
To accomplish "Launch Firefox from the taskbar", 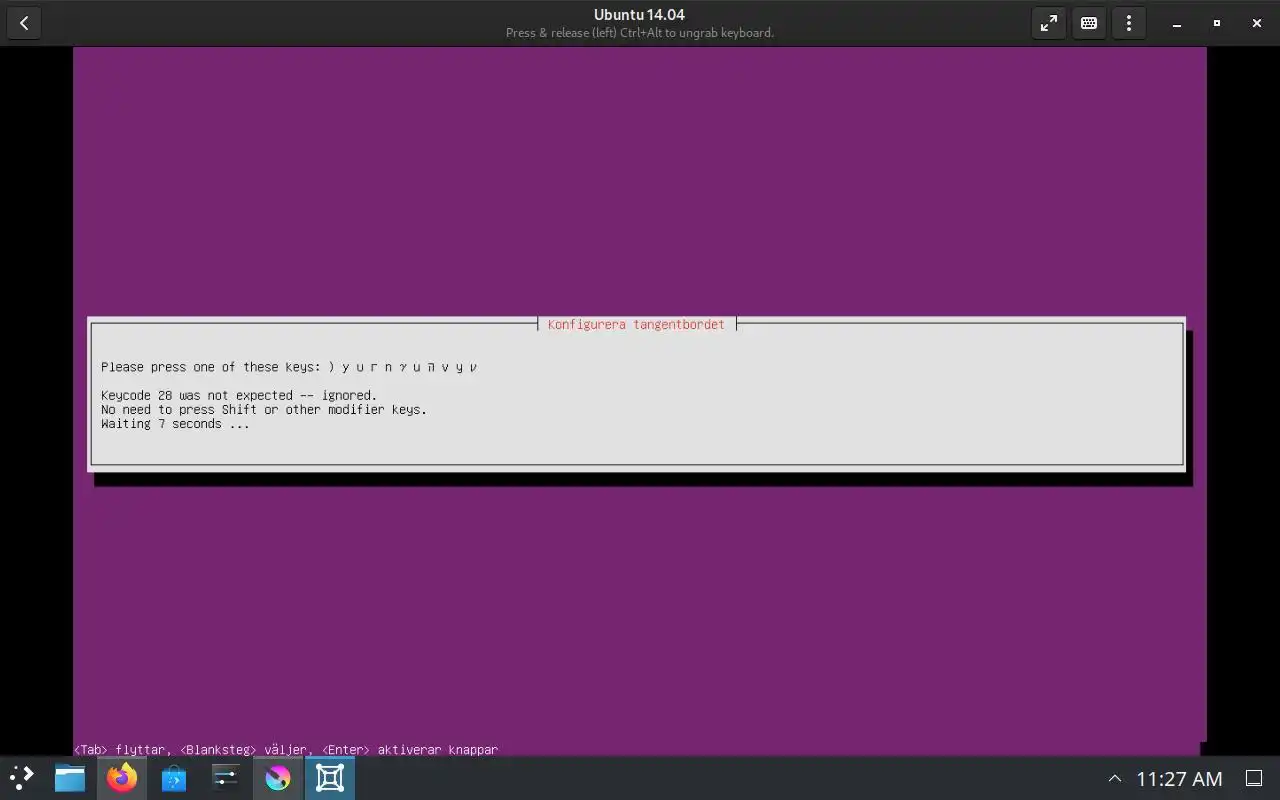I will point(122,777).
